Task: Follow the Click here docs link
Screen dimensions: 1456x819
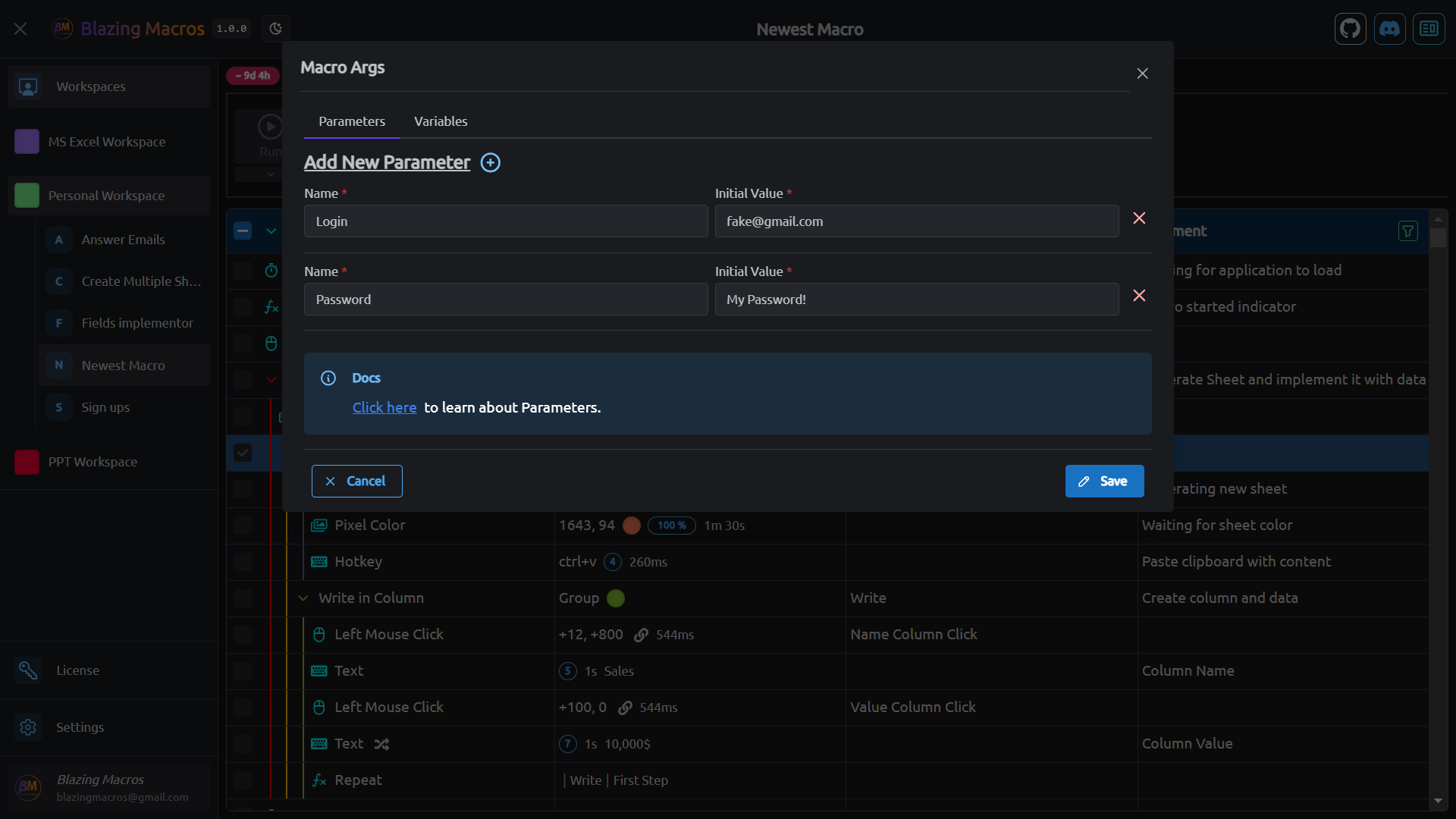Action: pyautogui.click(x=384, y=408)
